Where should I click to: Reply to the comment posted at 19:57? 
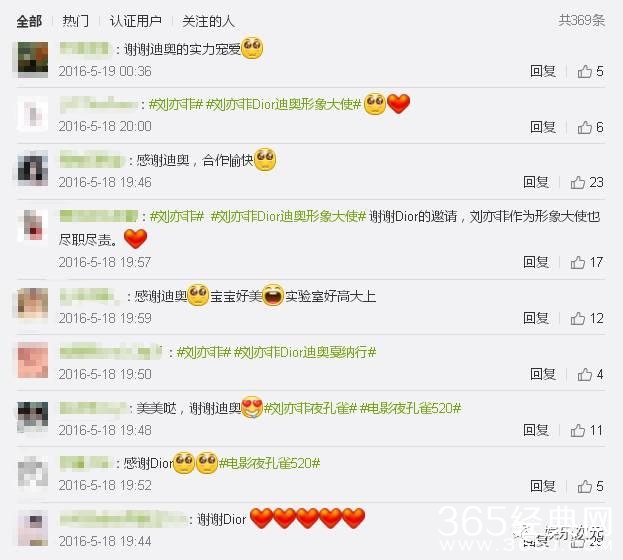click(x=536, y=262)
